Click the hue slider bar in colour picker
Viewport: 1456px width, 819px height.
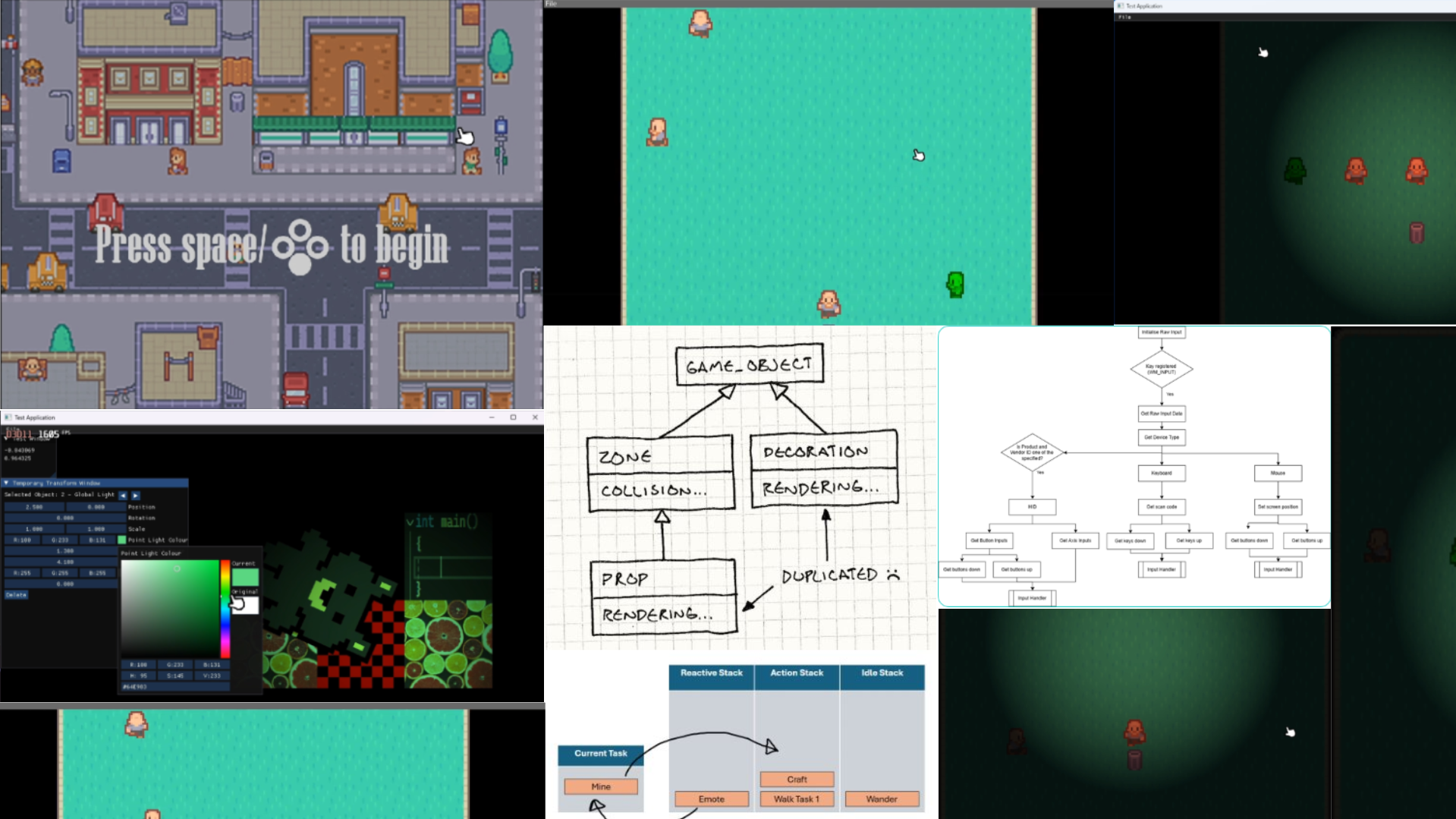(225, 609)
